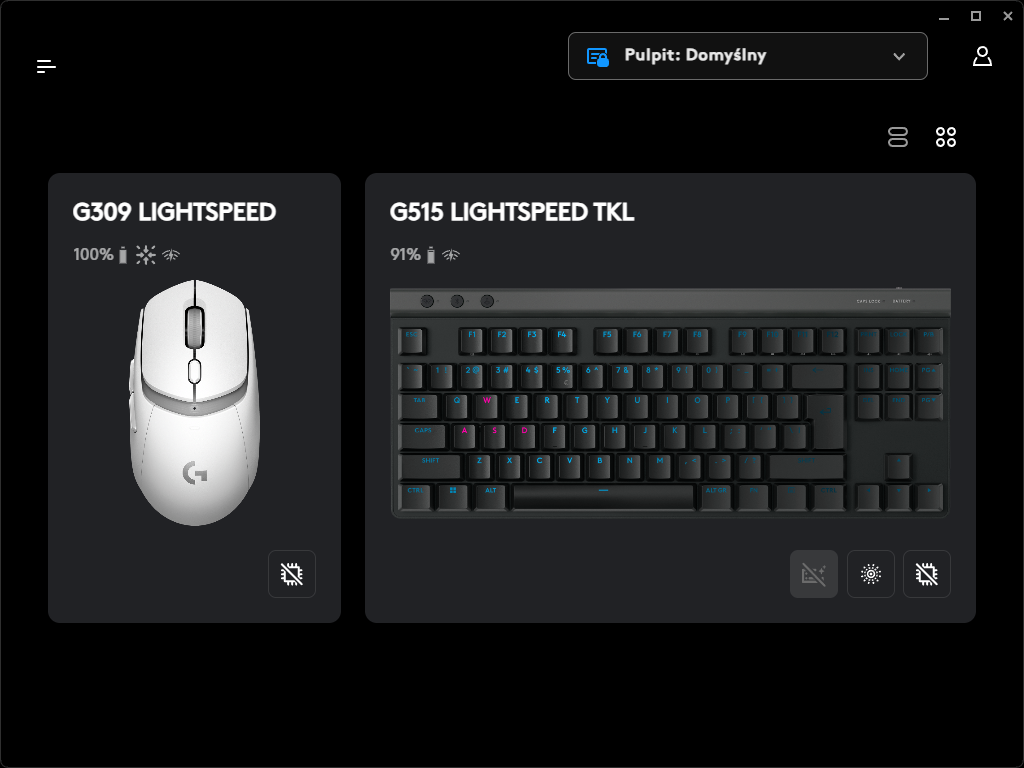
Task: Click the G309 LIGHTSPEED title
Action: click(x=174, y=212)
